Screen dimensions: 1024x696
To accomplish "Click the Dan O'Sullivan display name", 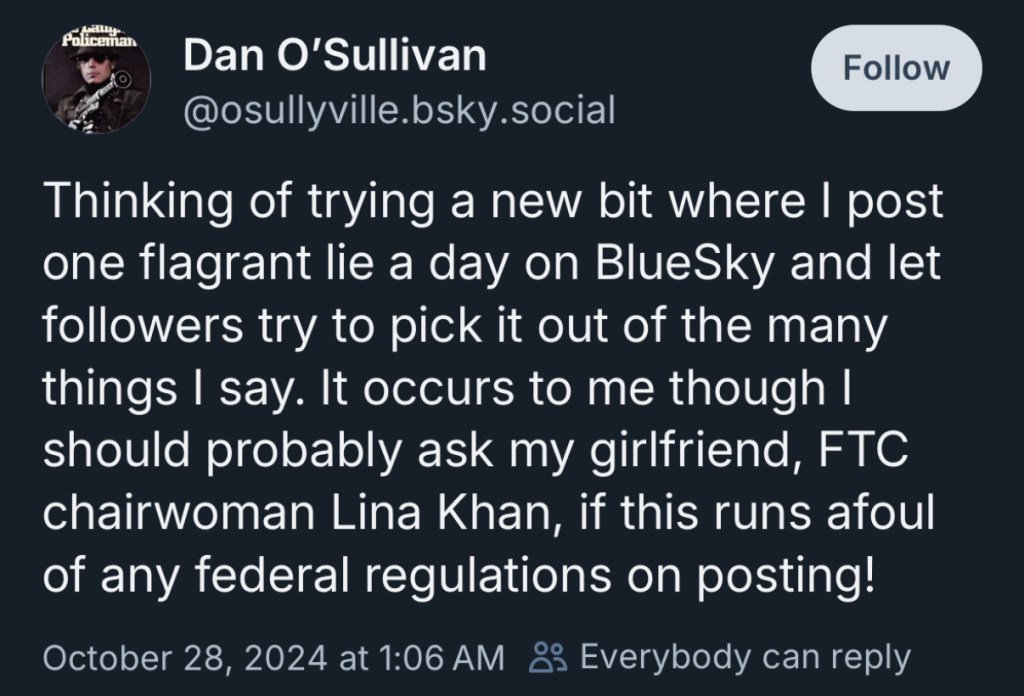I will click(x=335, y=57).
